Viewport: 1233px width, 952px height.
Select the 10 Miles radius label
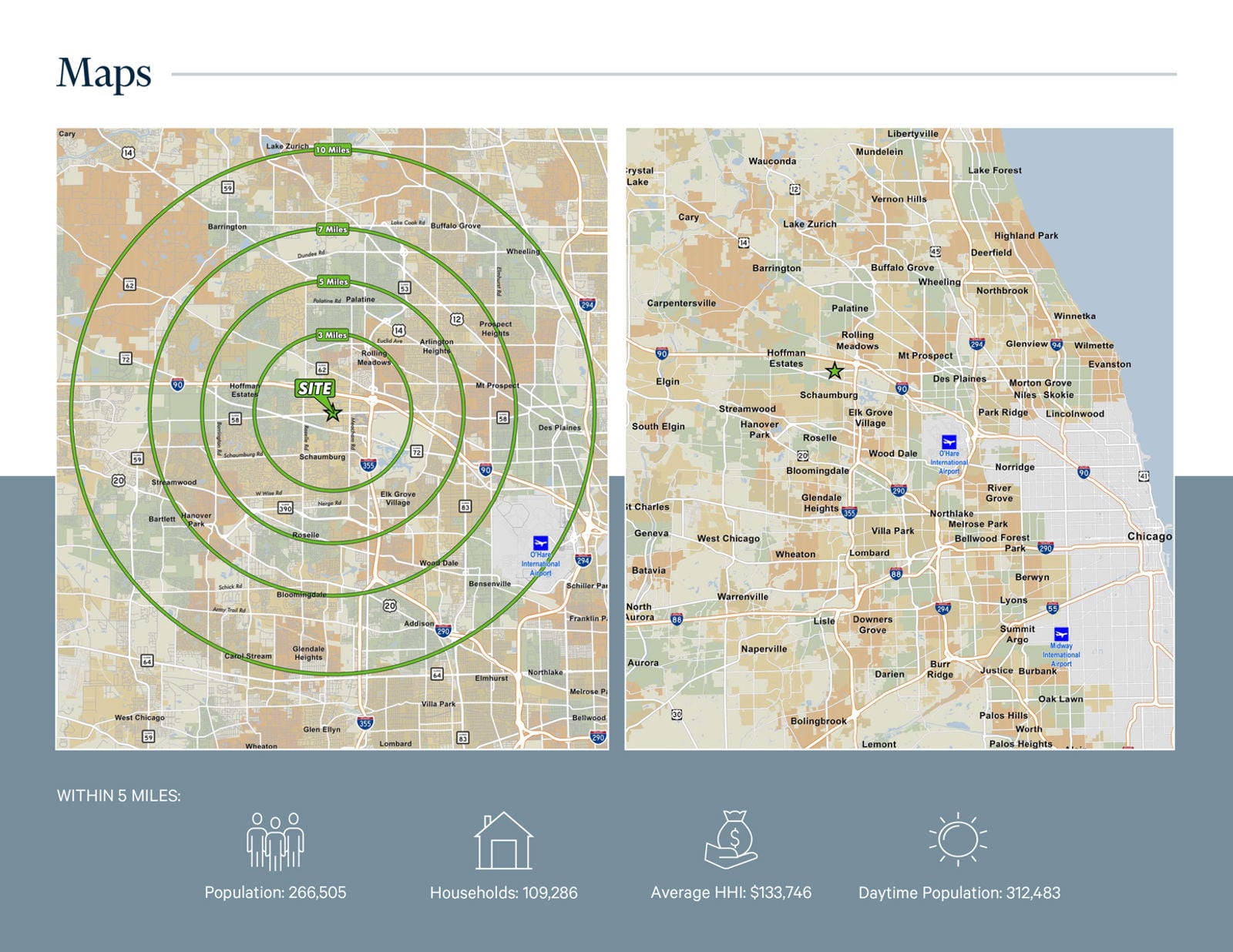(x=333, y=150)
